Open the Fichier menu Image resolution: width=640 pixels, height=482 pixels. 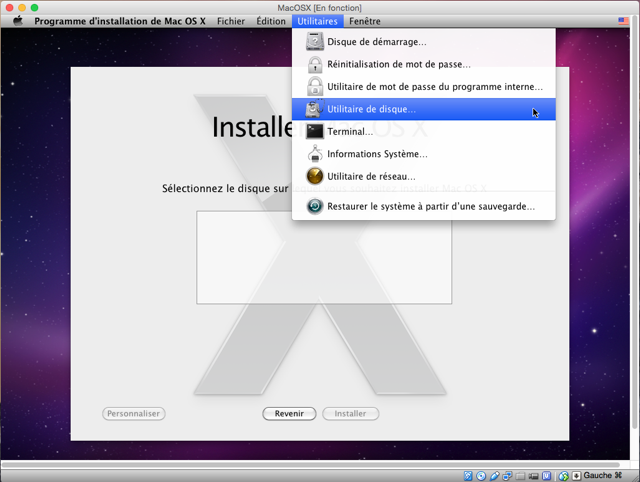231,21
